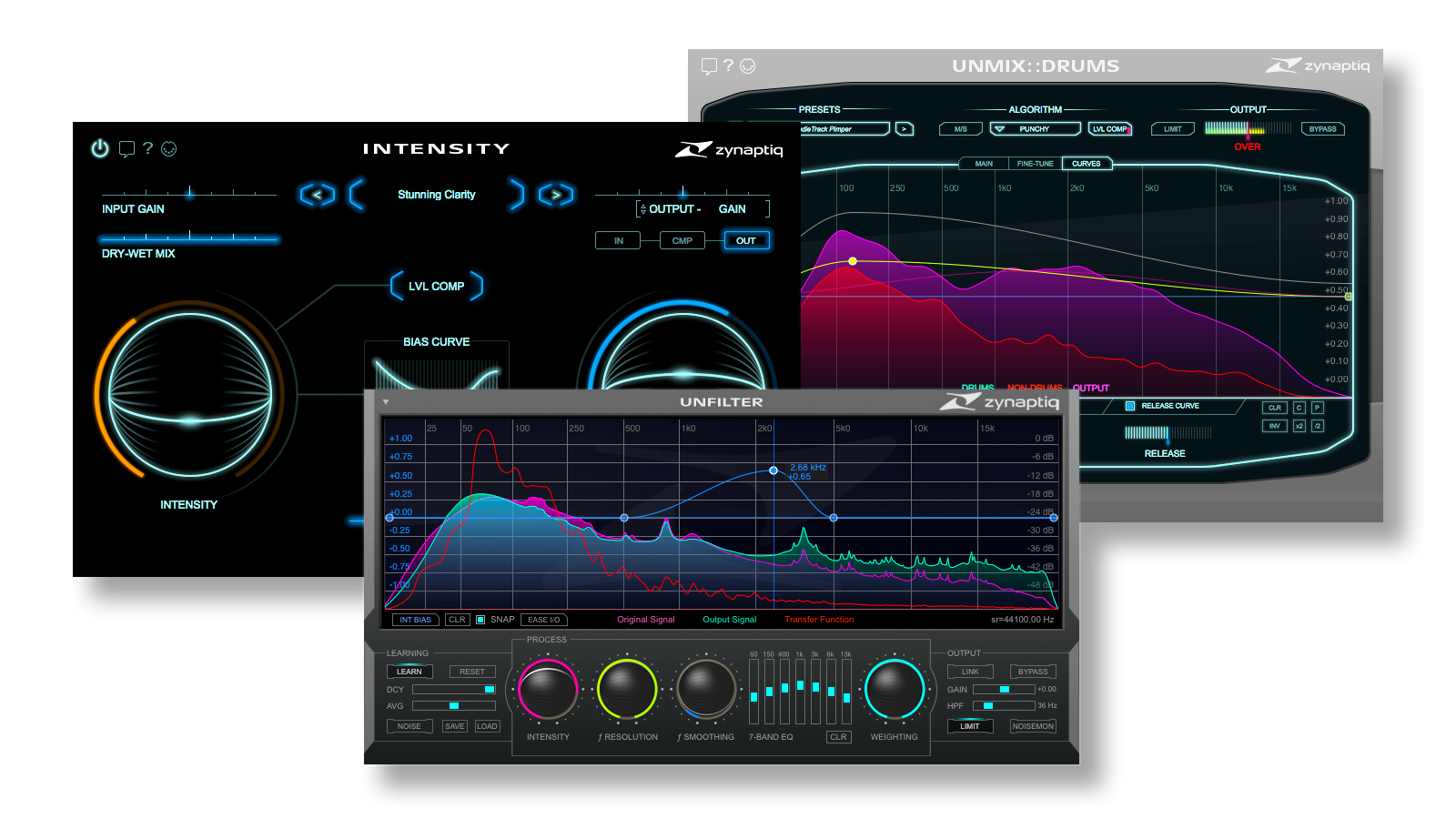Switch to the MAIN tab in UNMIX::DRUMS
Image resolution: width=1456 pixels, height=819 pixels.
point(984,164)
